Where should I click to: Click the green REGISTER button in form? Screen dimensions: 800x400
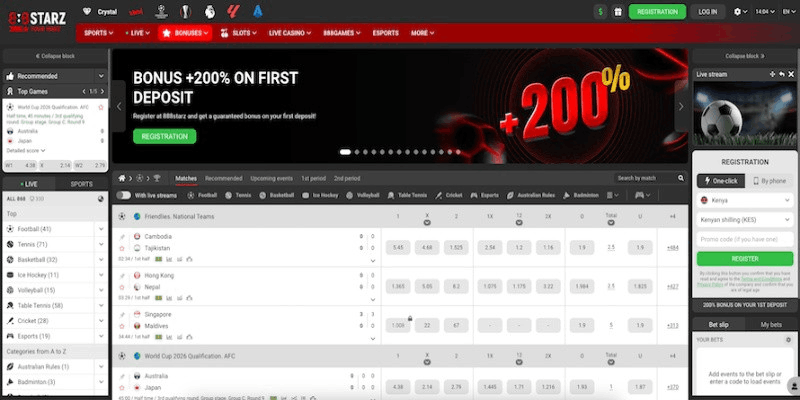click(x=744, y=258)
